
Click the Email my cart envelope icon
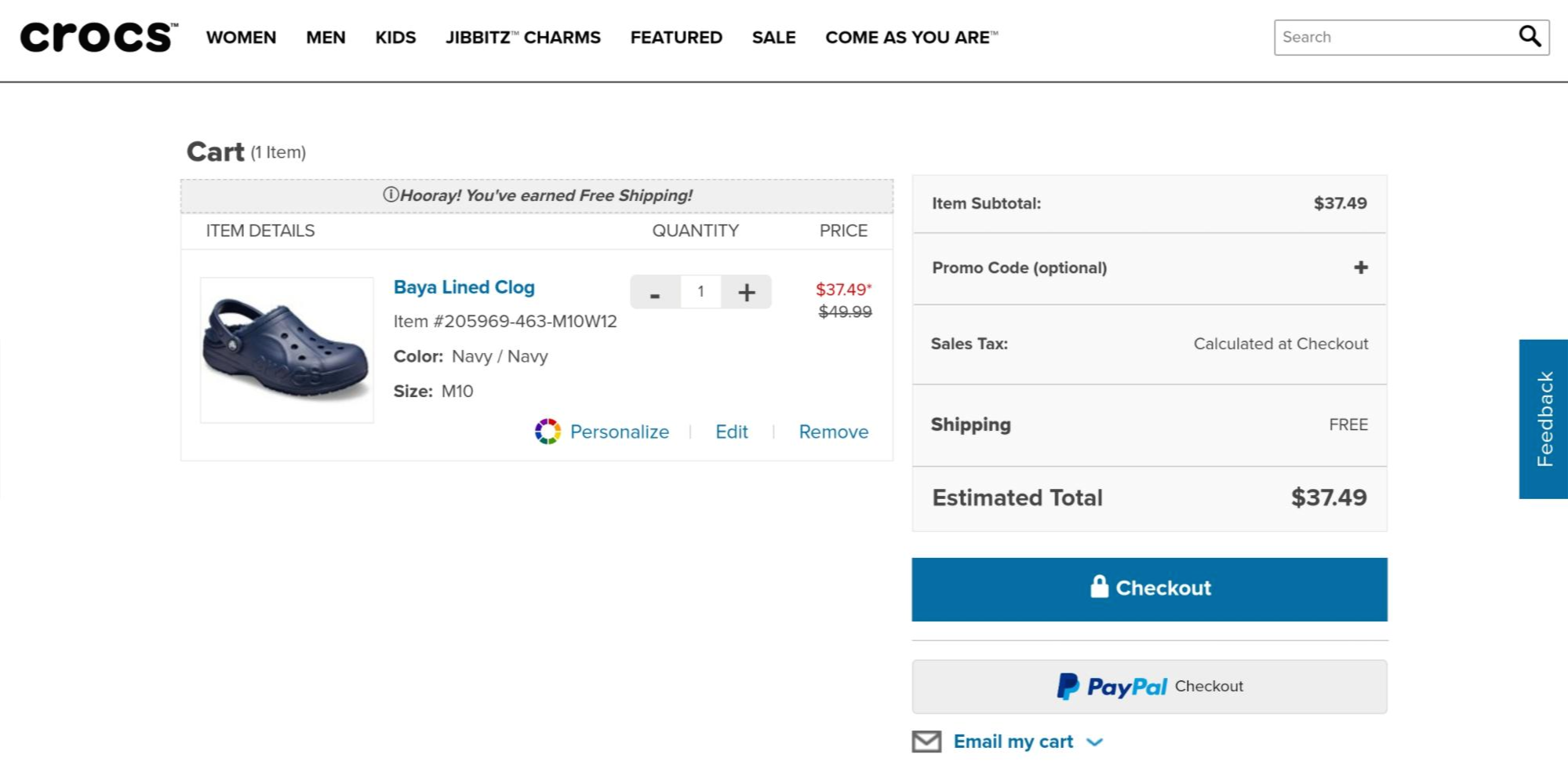coord(926,742)
